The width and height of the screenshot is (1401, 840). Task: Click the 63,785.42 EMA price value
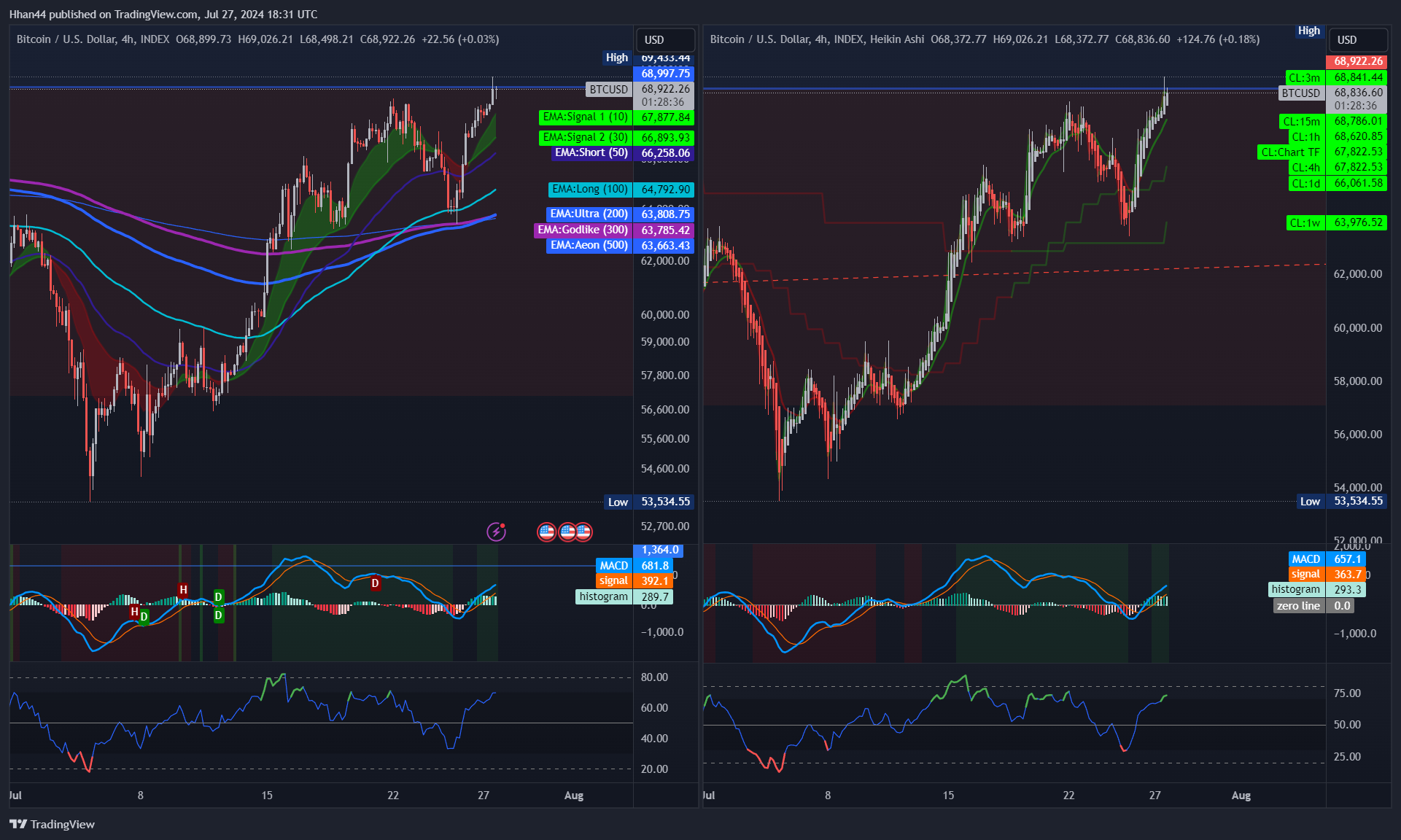(665, 230)
